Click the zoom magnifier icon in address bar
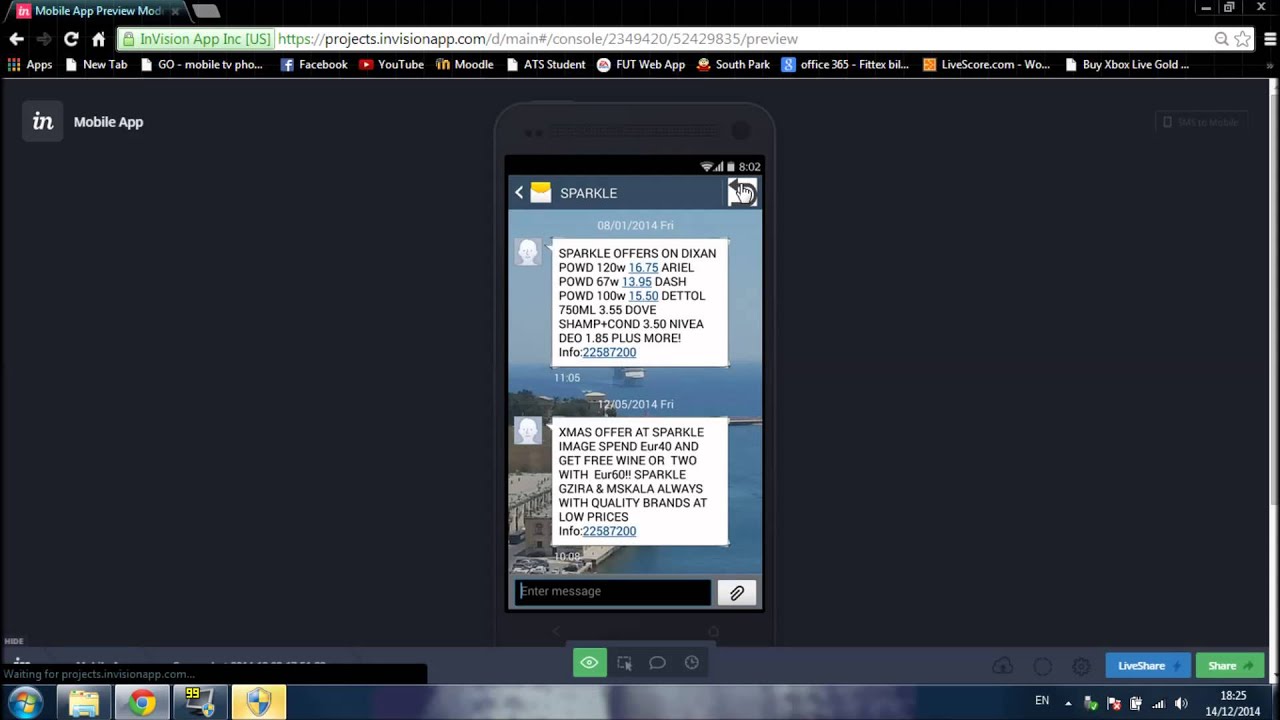Image resolution: width=1280 pixels, height=720 pixels. pyautogui.click(x=1221, y=39)
